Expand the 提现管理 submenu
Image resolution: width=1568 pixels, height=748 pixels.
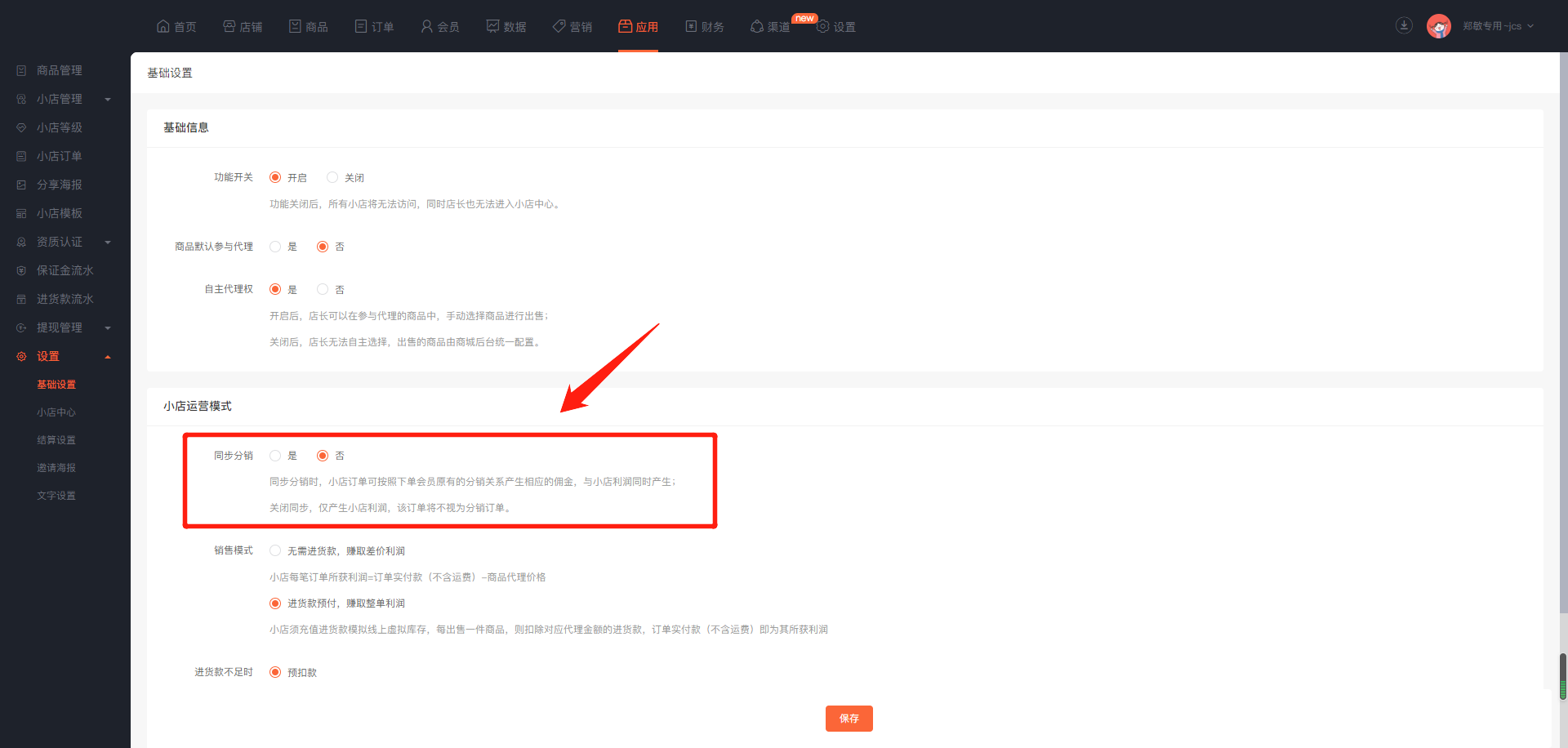coord(108,328)
